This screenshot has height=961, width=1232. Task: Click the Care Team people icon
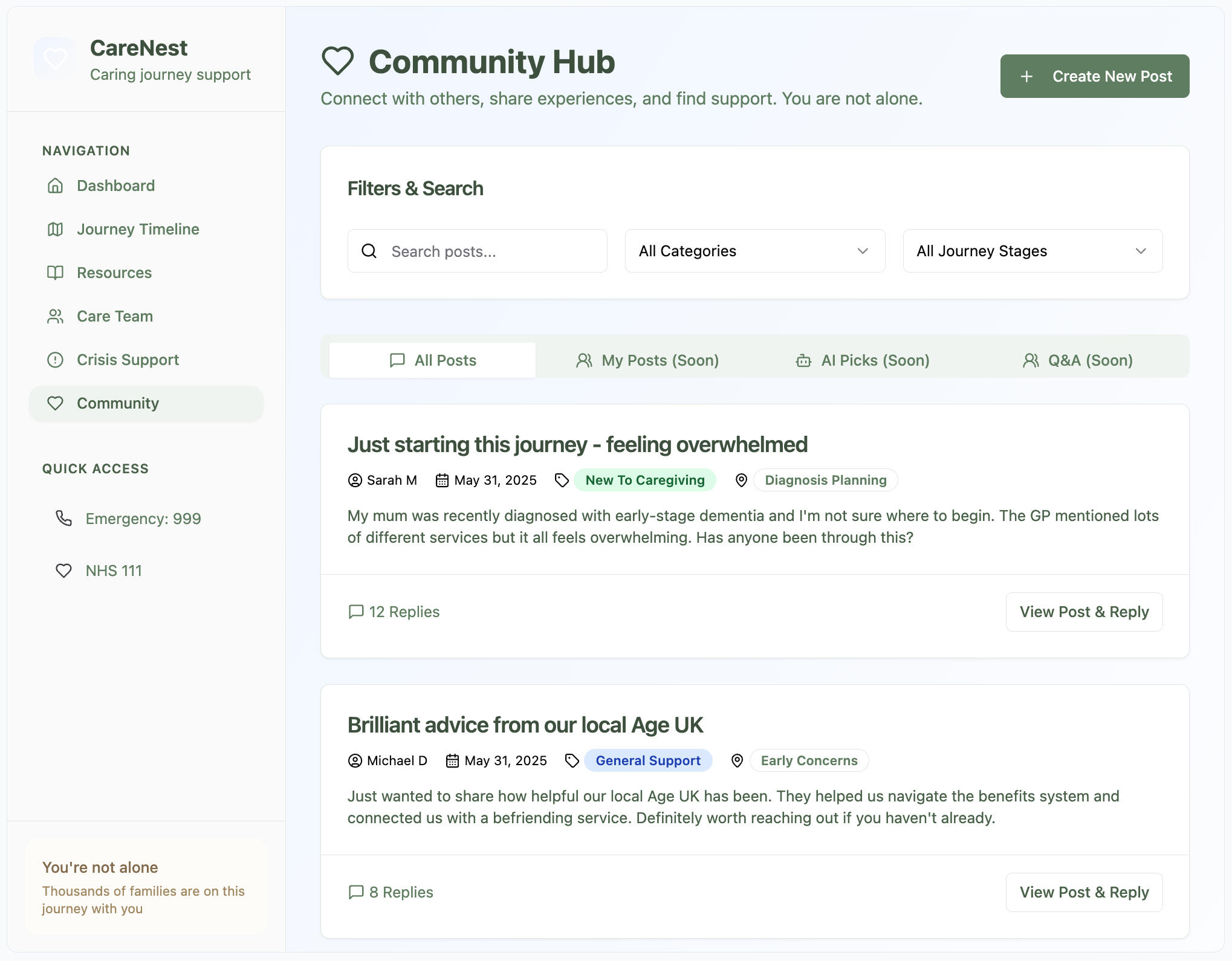click(55, 316)
